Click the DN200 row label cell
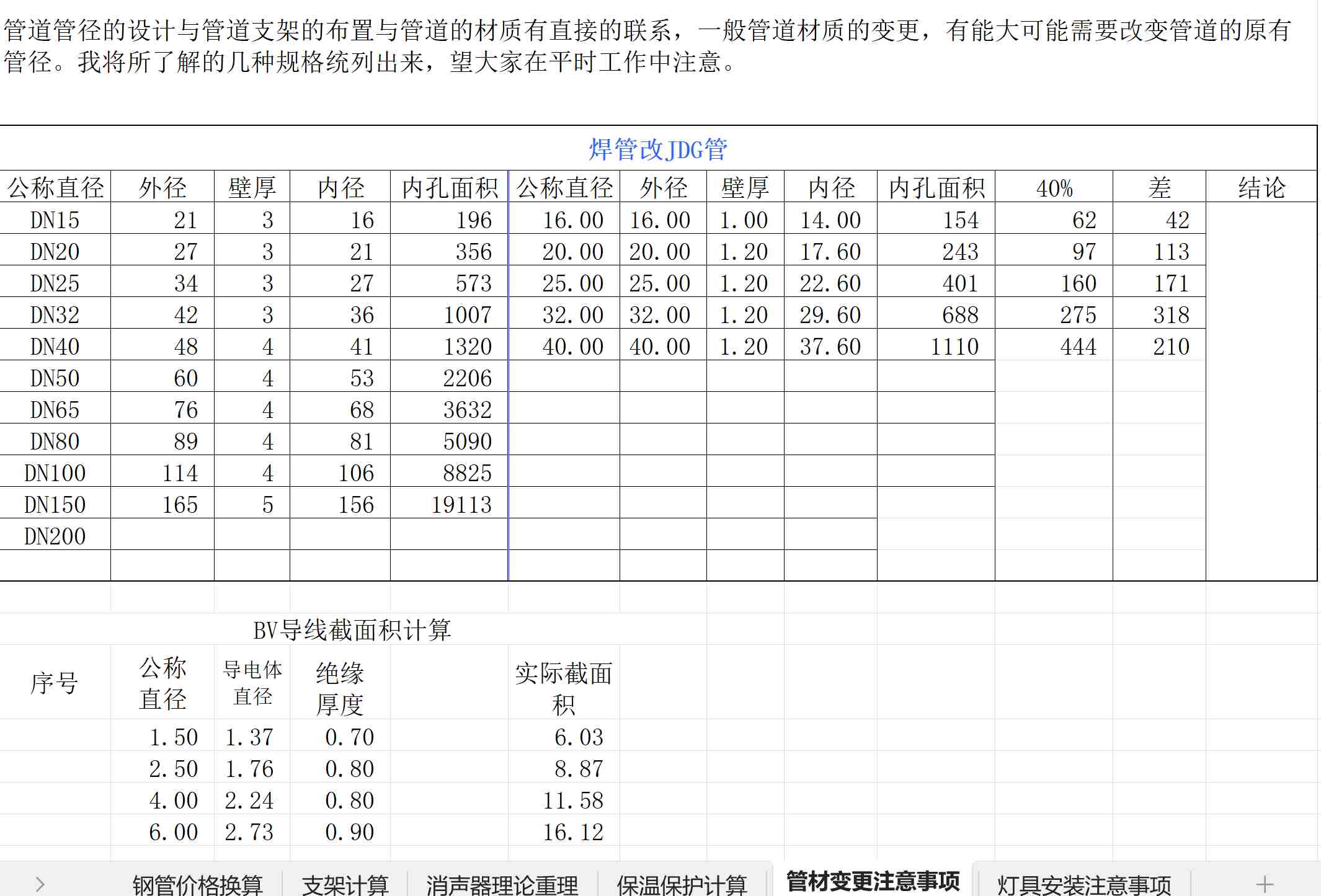 pyautogui.click(x=55, y=536)
